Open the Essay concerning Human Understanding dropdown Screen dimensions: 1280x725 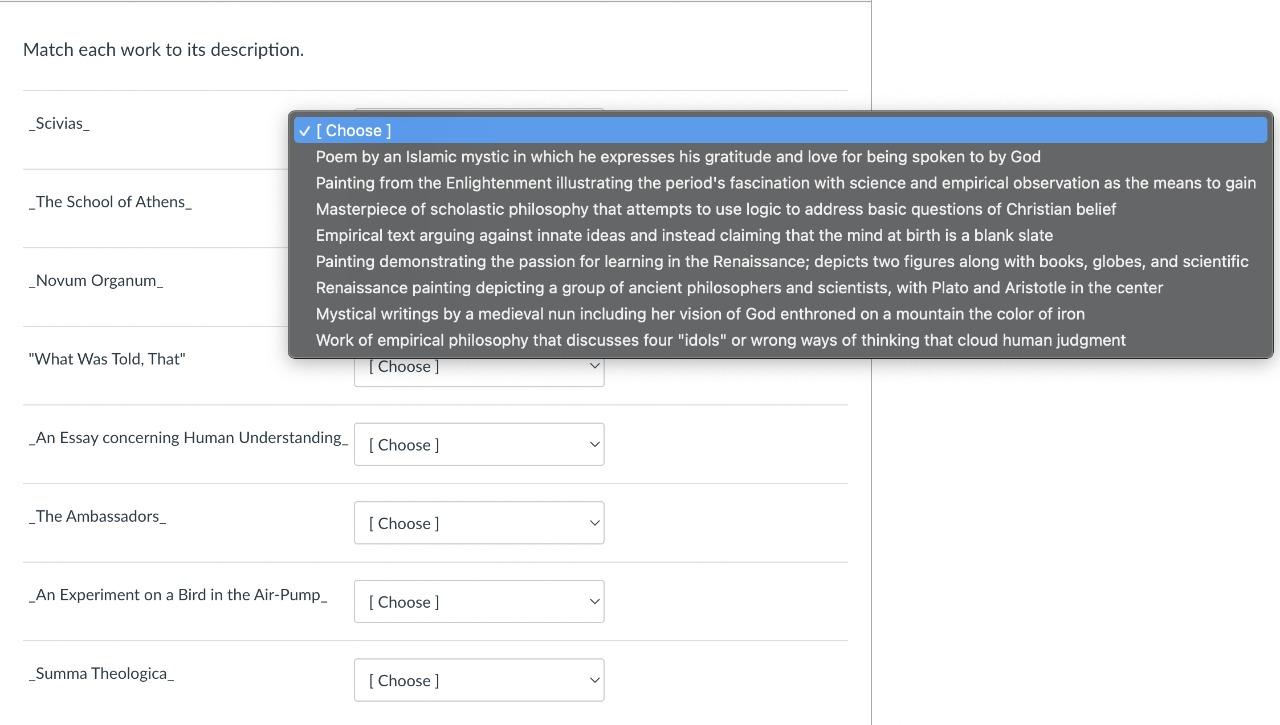pos(478,444)
